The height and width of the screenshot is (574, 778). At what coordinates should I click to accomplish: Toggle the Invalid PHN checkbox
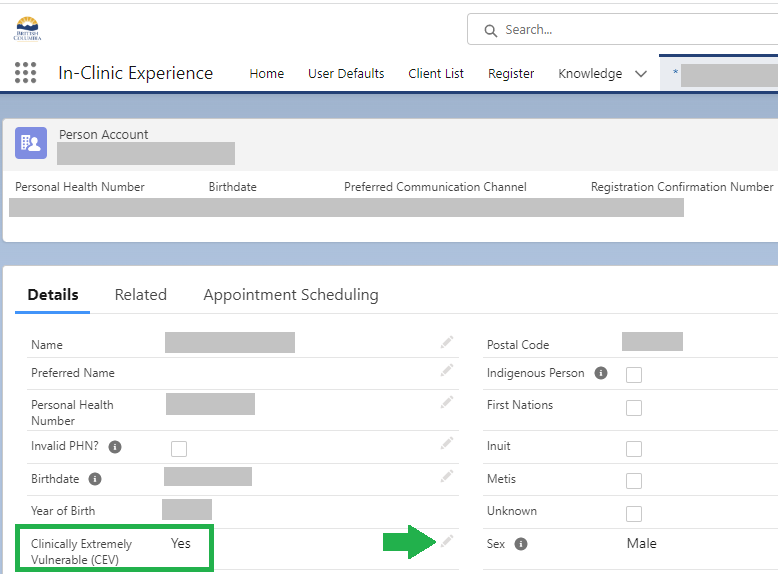179,449
